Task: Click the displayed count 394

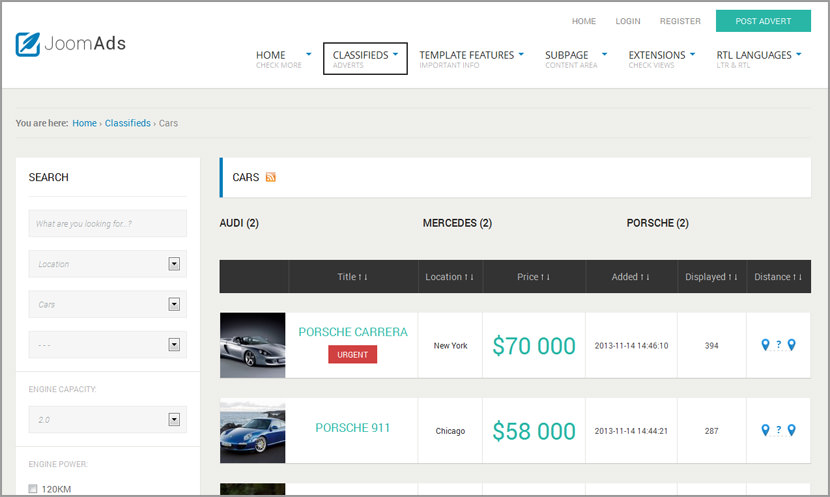Action: pos(711,346)
